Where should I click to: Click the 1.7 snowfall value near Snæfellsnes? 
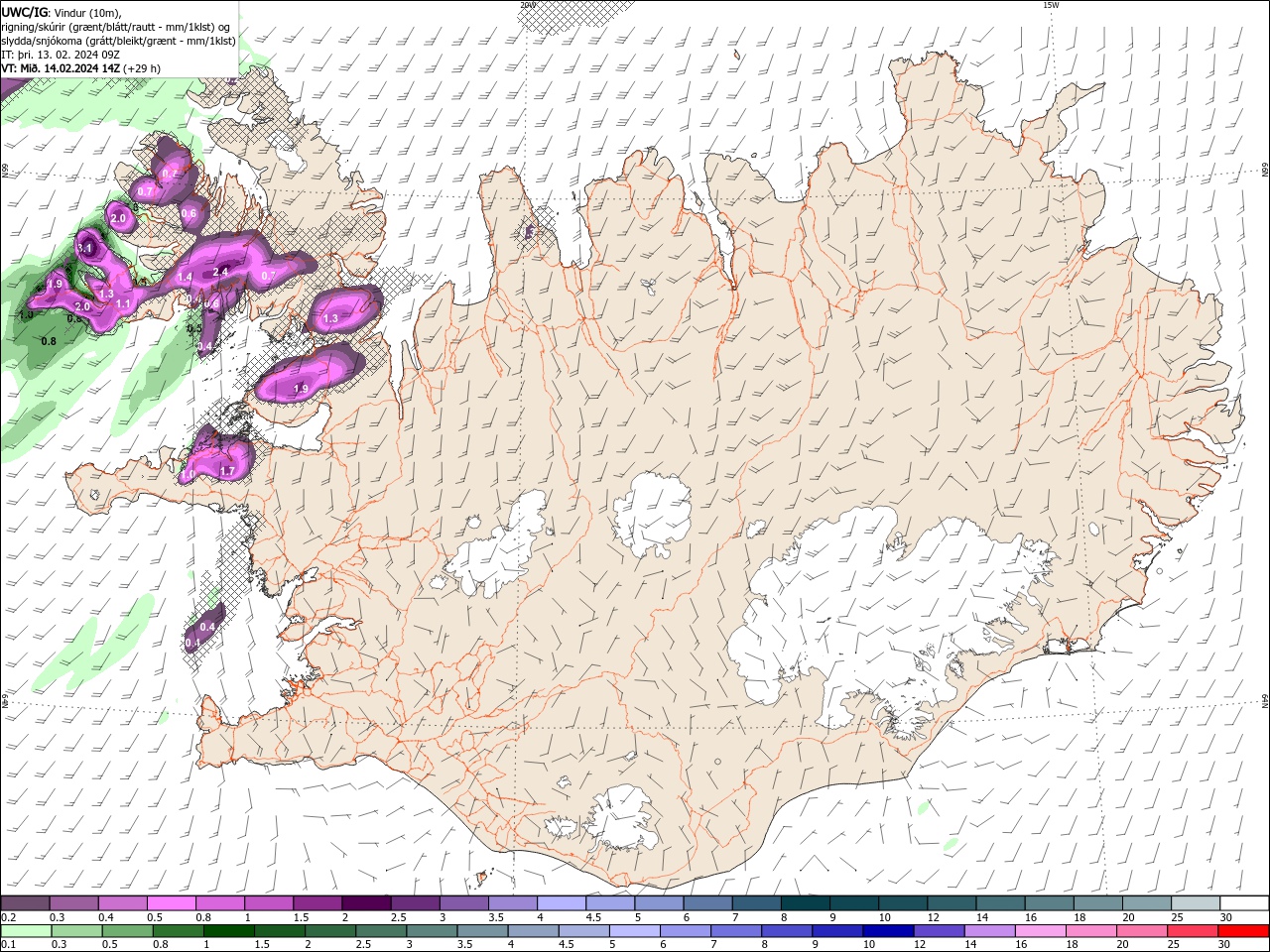pos(227,471)
